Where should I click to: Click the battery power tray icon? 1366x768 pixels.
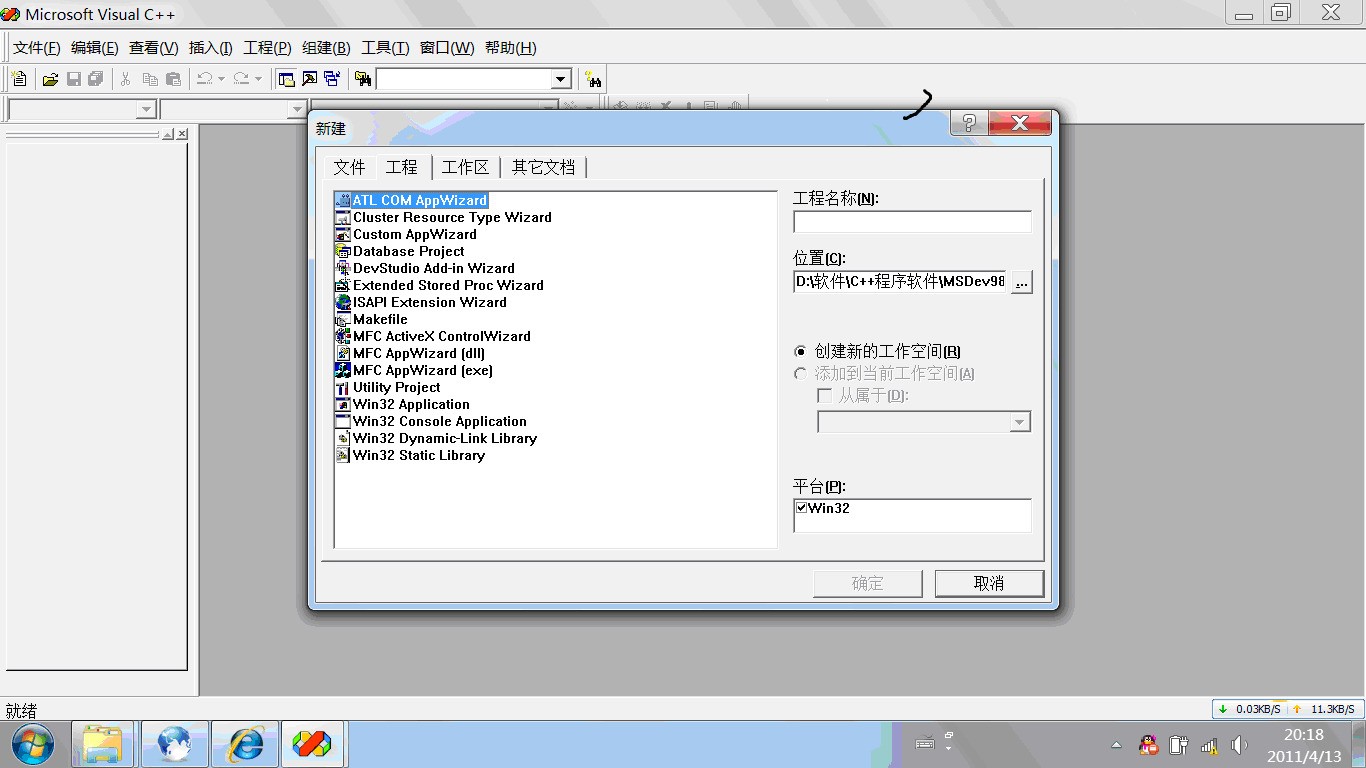coord(1179,745)
